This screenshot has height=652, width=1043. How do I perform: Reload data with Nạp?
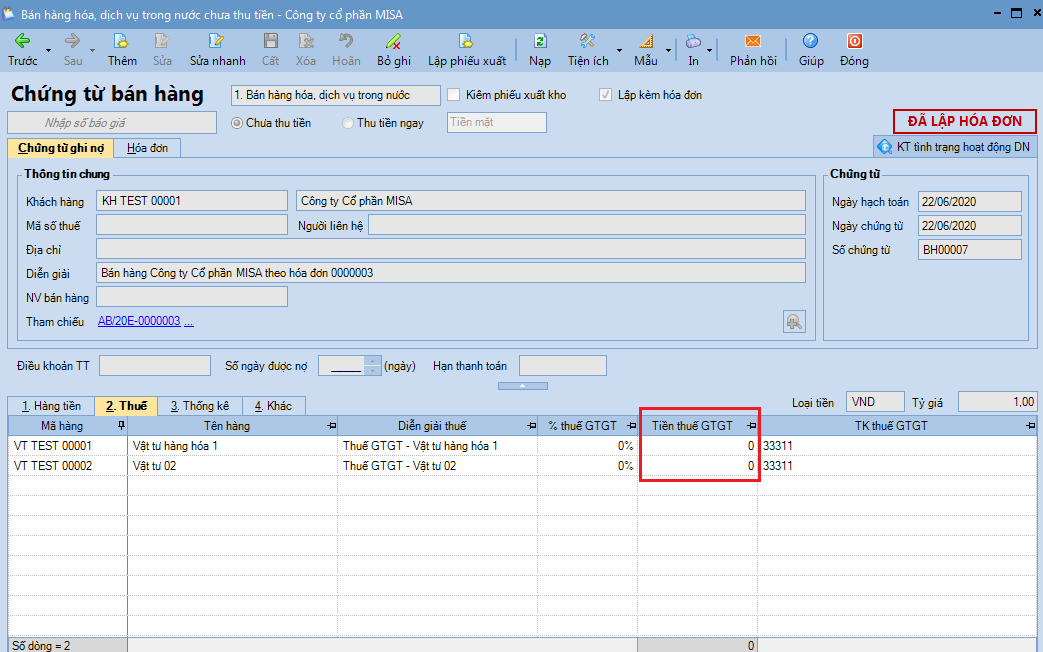[539, 51]
